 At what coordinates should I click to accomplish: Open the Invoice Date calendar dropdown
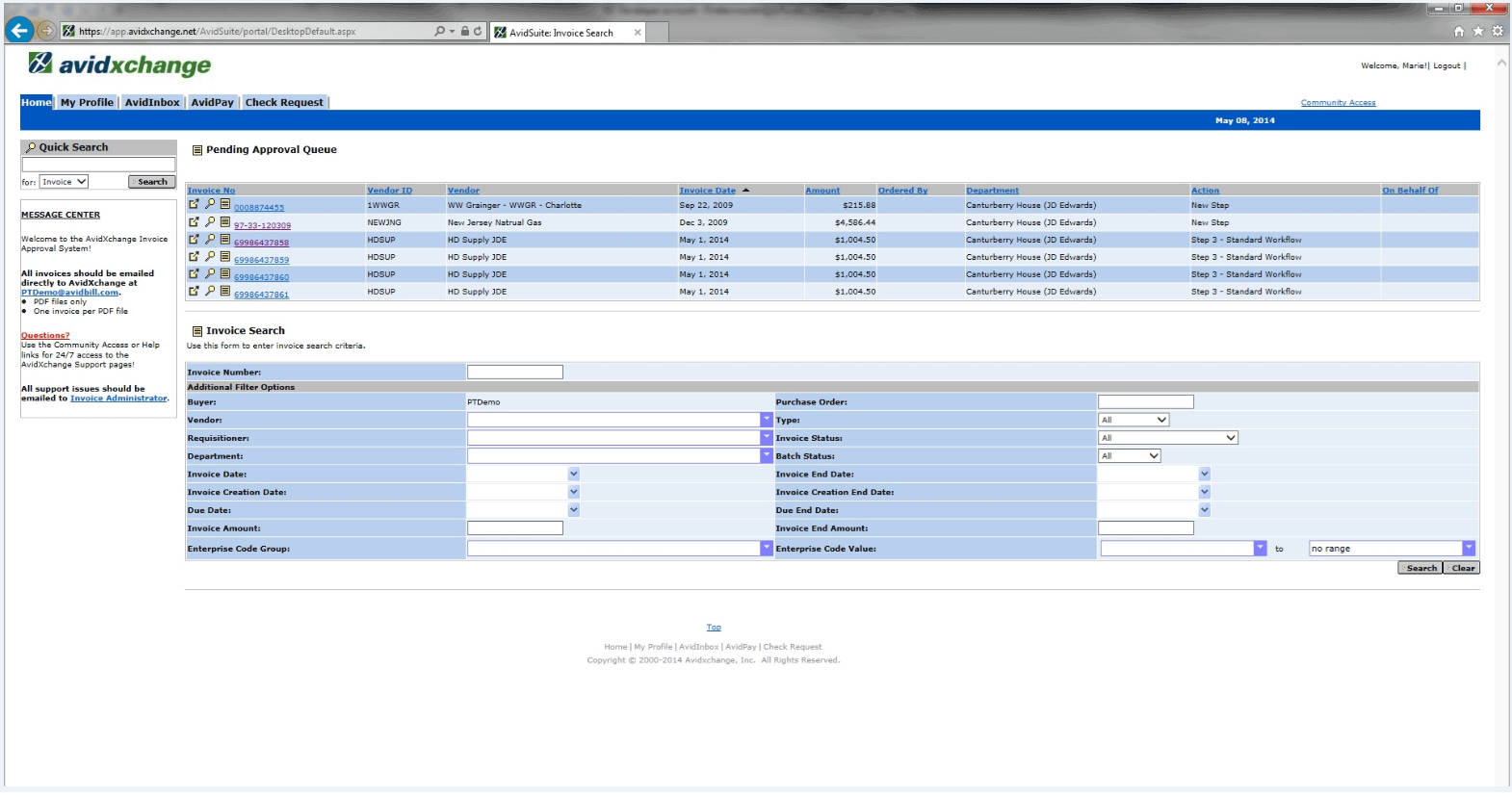574,474
